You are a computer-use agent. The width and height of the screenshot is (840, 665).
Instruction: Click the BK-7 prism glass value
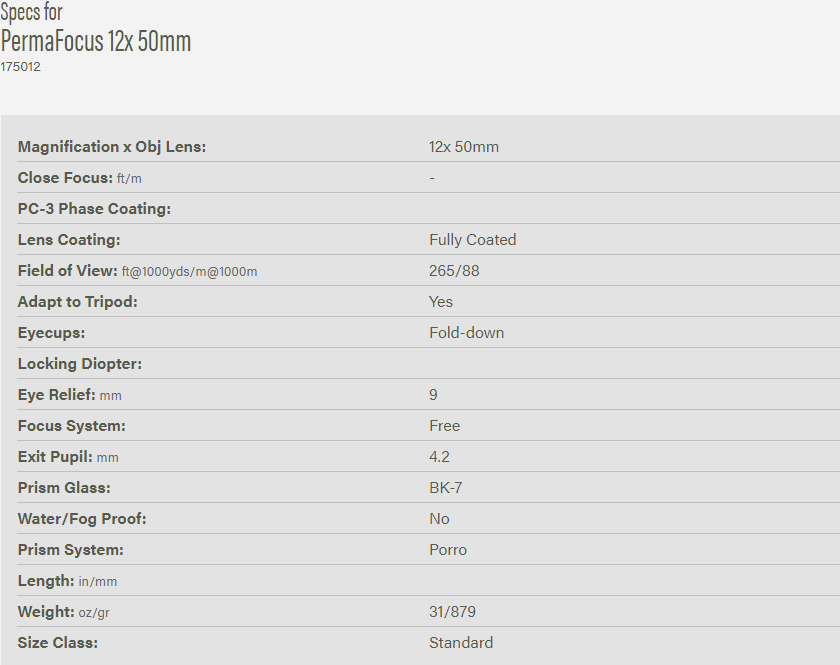(x=446, y=488)
